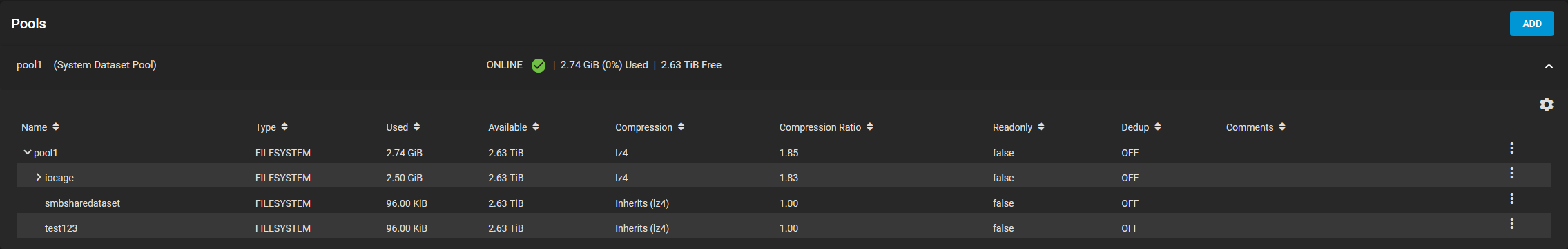Sort by the Type column header
Screen dimensions: 1568x249
pyautogui.click(x=271, y=127)
